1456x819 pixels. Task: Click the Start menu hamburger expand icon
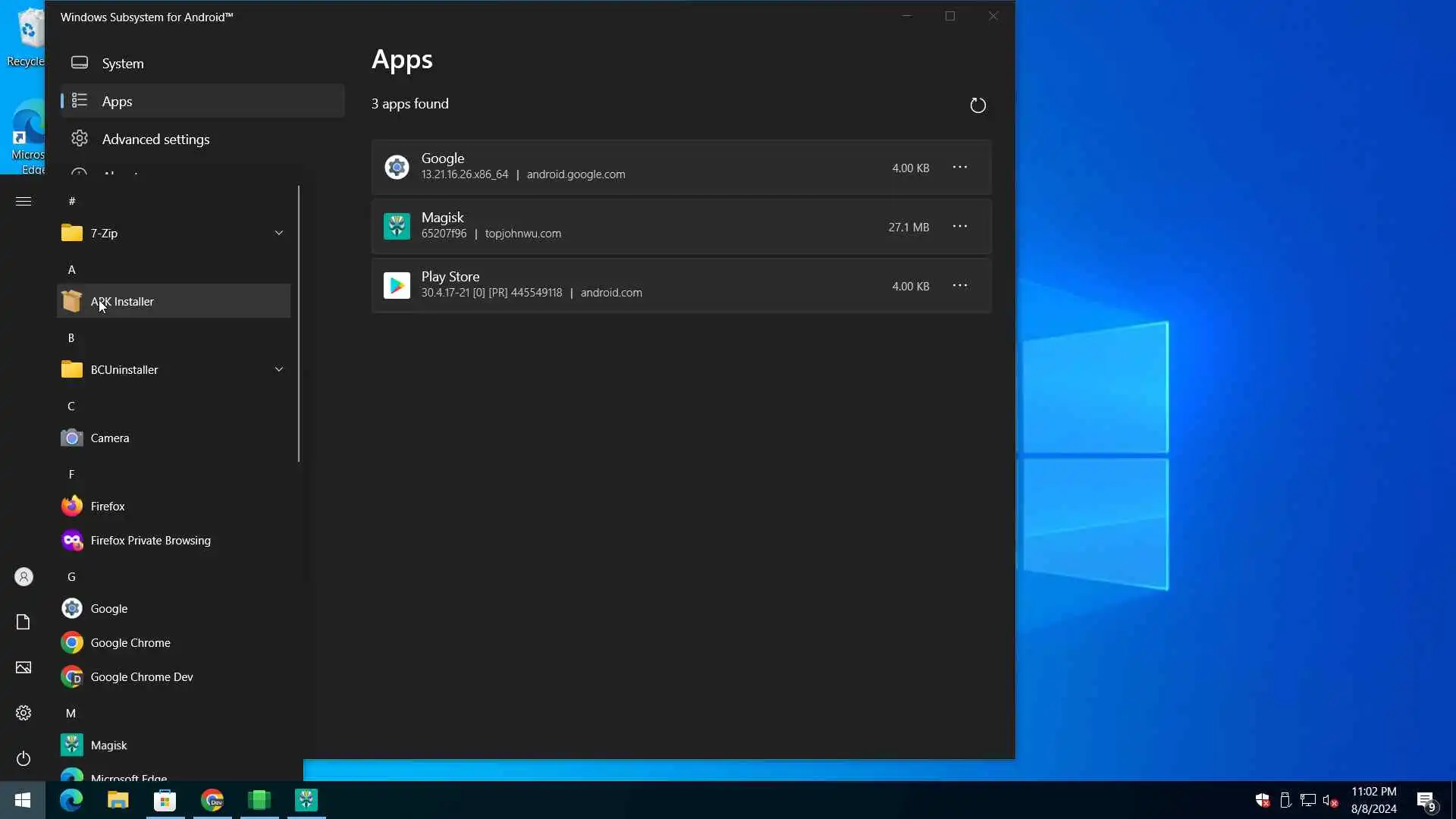tap(24, 201)
